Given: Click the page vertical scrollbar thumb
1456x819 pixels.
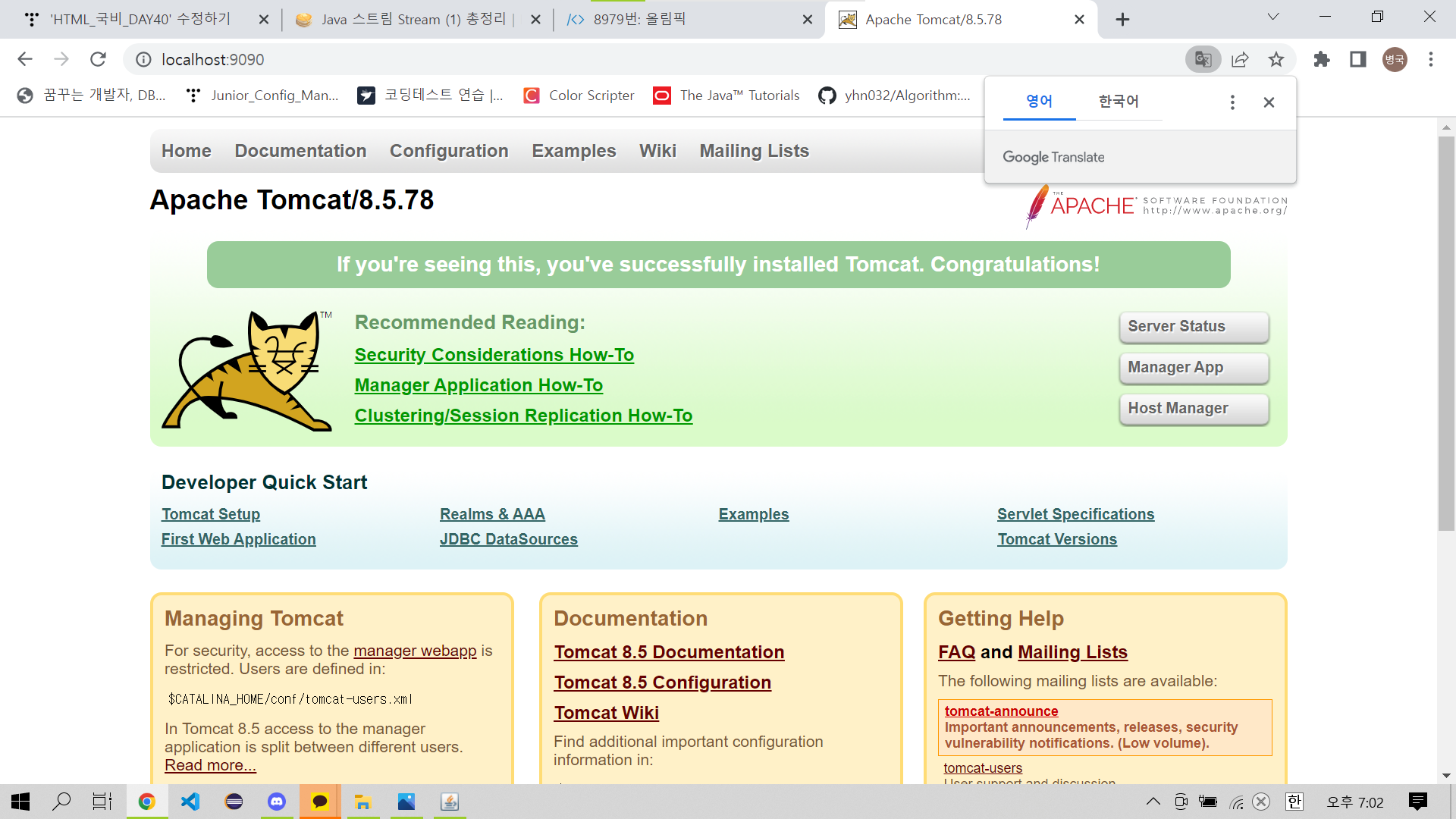Looking at the screenshot, I should tap(1446, 334).
